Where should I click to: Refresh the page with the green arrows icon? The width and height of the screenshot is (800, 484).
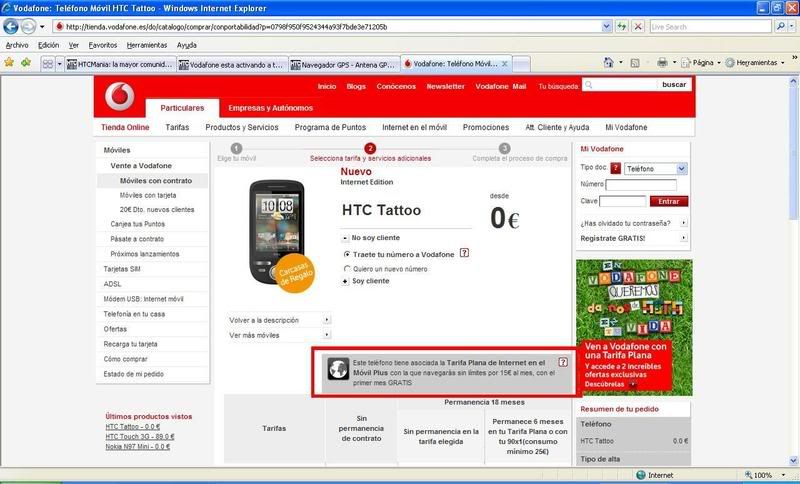point(621,27)
